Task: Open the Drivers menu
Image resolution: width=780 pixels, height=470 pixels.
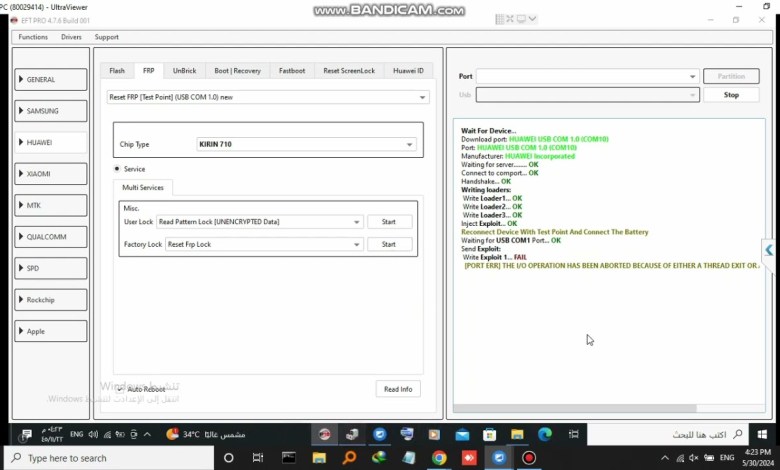Action: (71, 37)
